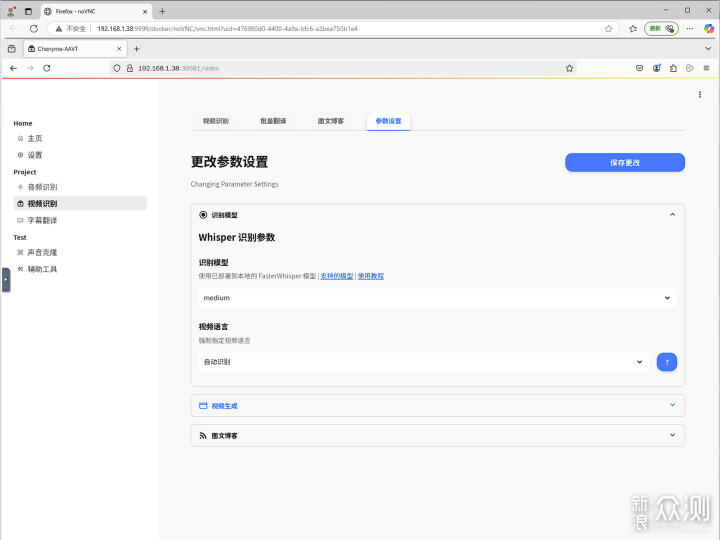This screenshot has width=720, height=540.
Task: Bookmark page using the star in Firefox's URL bar
Action: click(569, 68)
